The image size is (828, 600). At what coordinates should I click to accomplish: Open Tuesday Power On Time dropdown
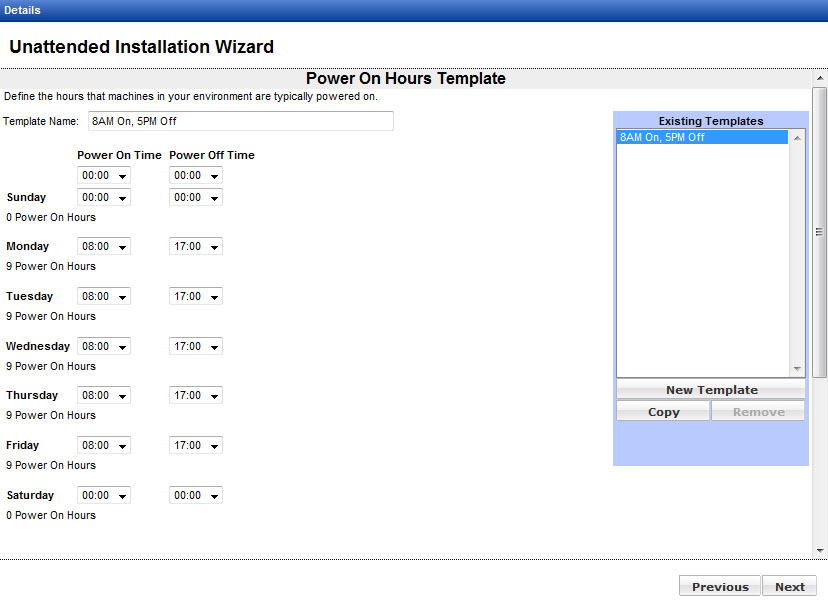pyautogui.click(x=104, y=297)
